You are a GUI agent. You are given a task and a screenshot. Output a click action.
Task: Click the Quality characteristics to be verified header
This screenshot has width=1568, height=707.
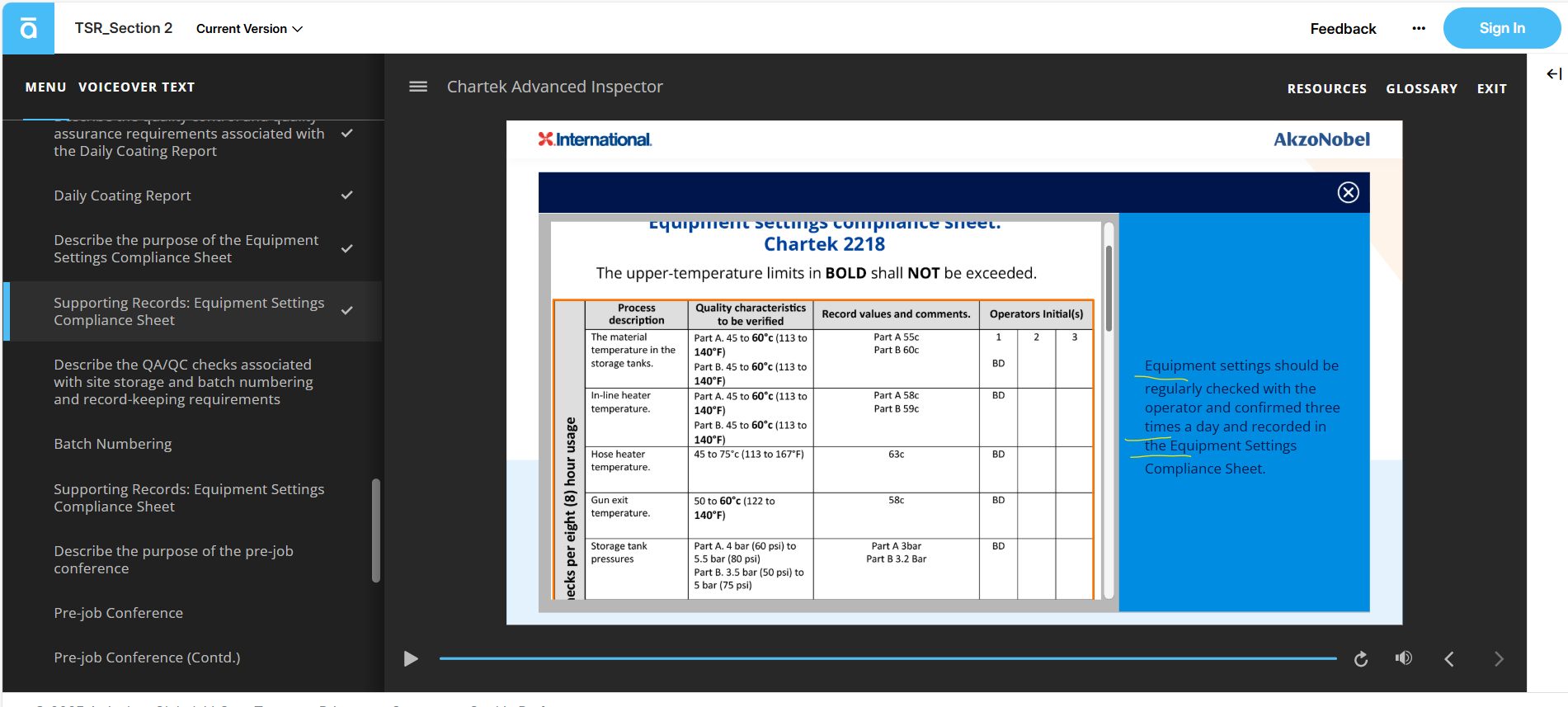point(751,314)
